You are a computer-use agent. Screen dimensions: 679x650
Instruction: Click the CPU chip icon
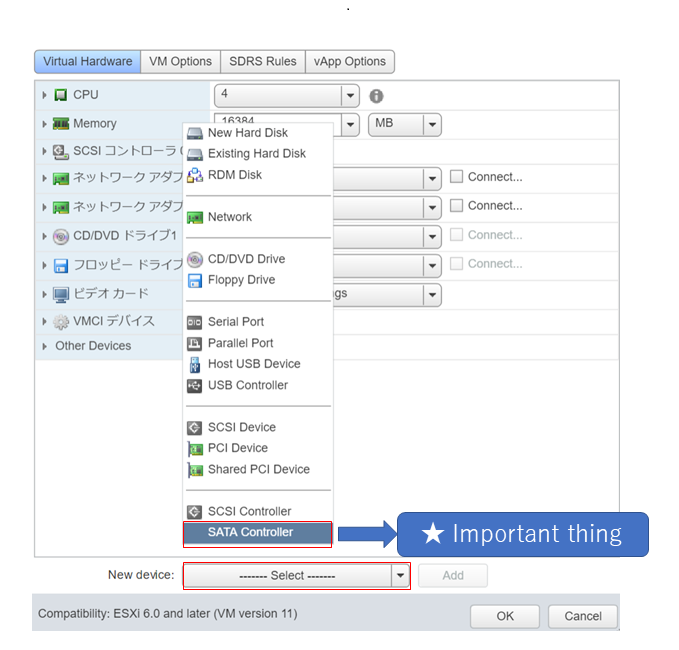(61, 95)
